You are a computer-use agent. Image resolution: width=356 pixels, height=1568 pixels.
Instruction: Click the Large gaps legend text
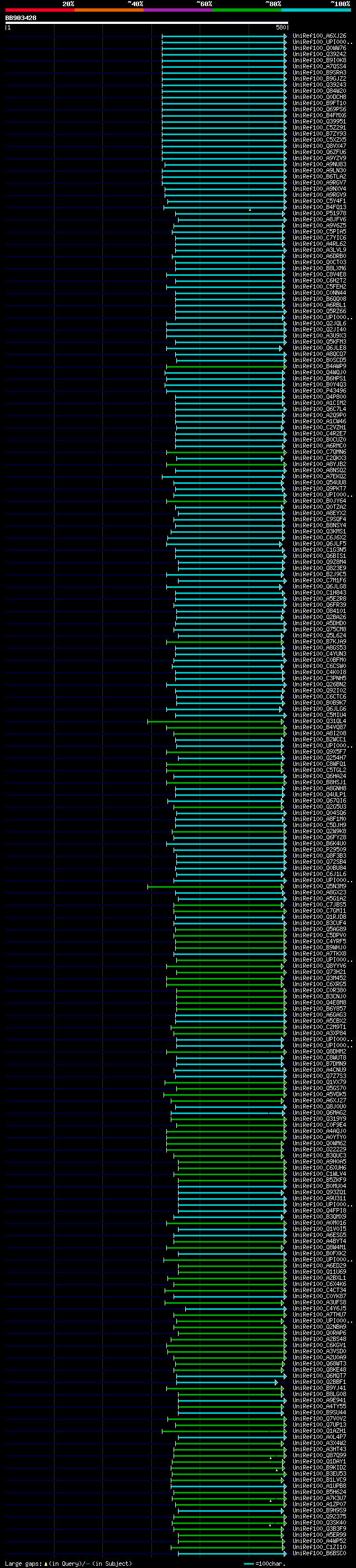point(69,1564)
